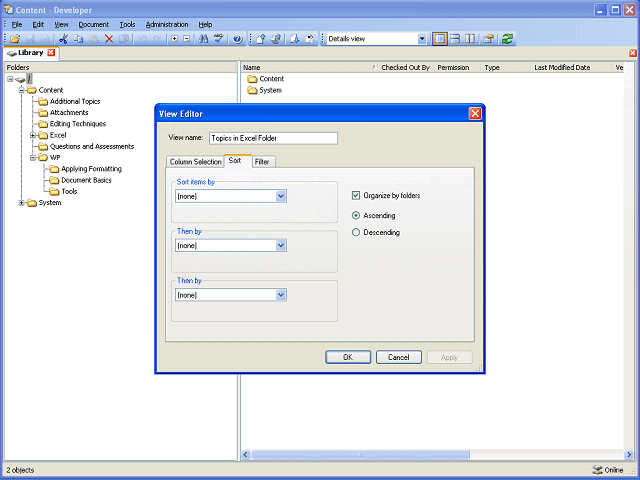This screenshot has width=640, height=480.
Task: Click the Undo arrow toolbar icon
Action: pyautogui.click(x=142, y=39)
